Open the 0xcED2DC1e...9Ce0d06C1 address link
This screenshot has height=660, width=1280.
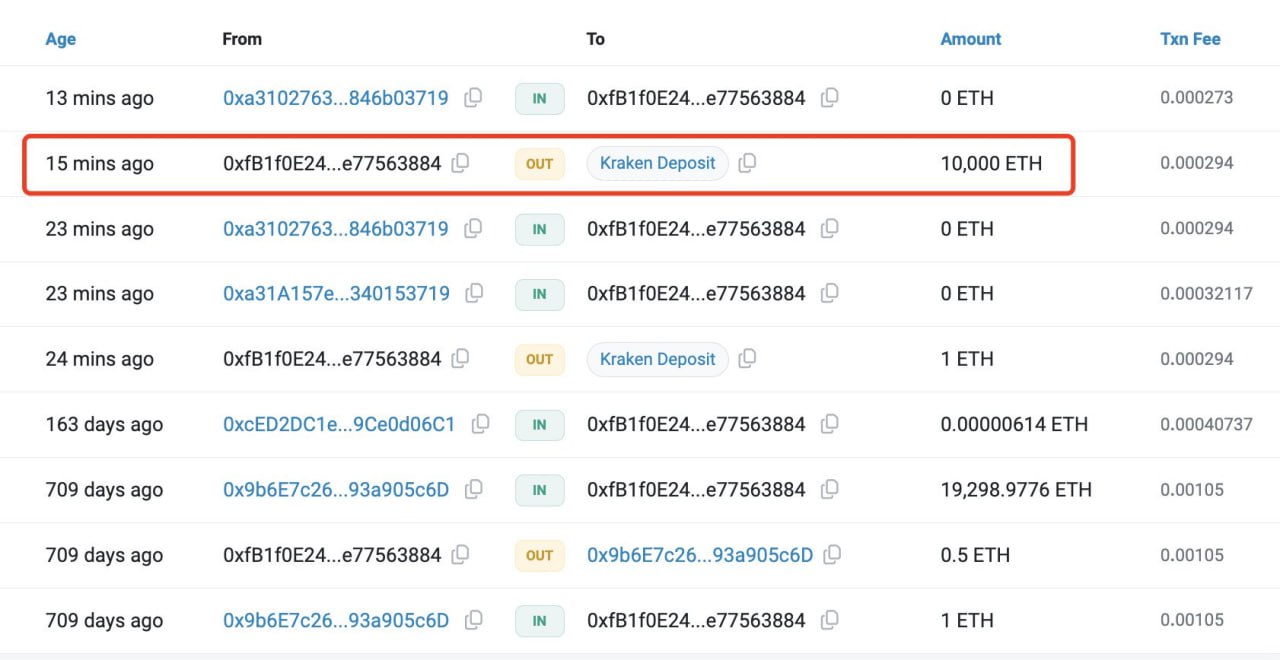338,424
